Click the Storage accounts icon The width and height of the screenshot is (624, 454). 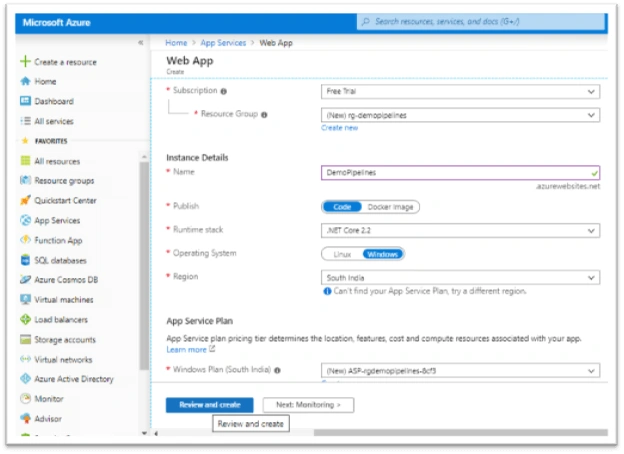click(x=25, y=339)
